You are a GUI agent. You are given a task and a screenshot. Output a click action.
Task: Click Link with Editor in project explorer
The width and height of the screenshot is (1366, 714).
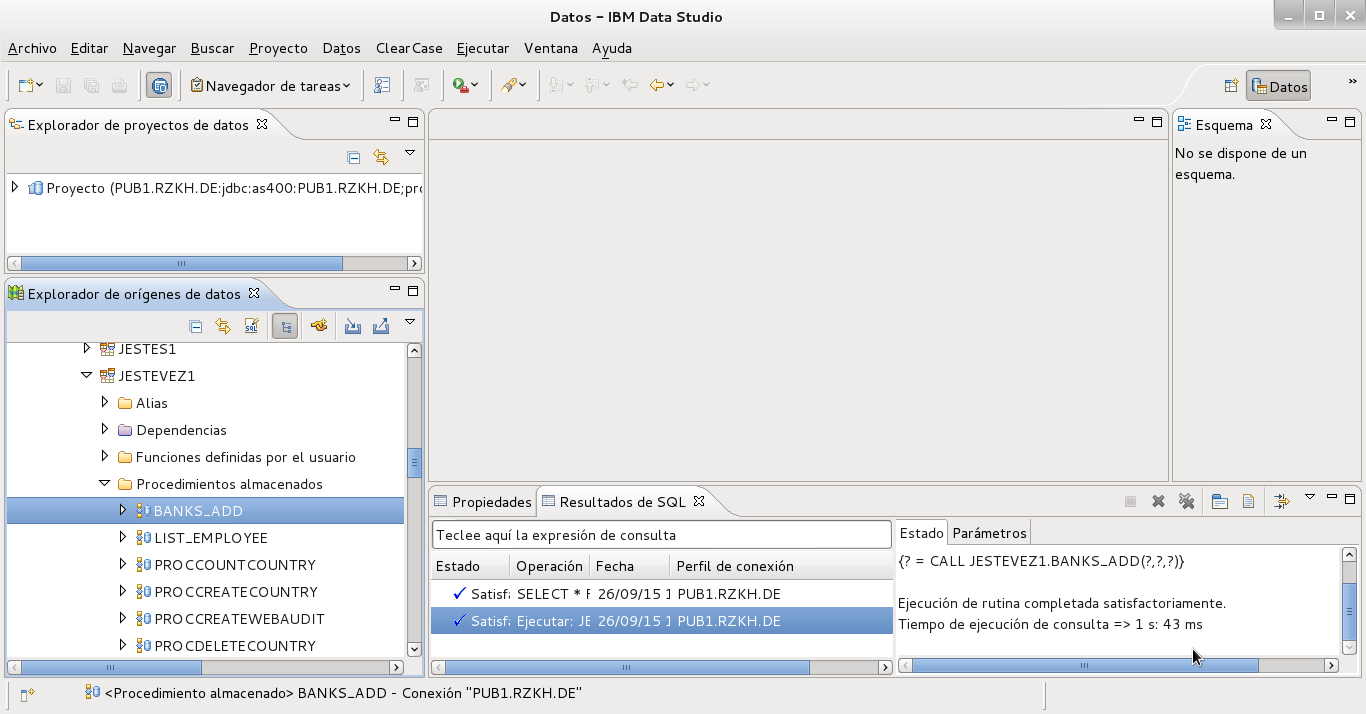(381, 157)
